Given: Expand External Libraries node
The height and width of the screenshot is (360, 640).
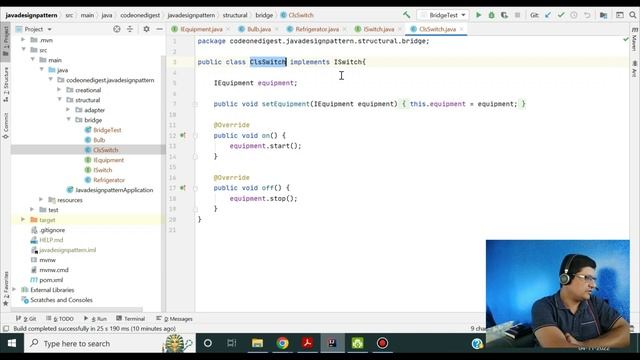Looking at the screenshot, I should pyautogui.click(x=14, y=290).
